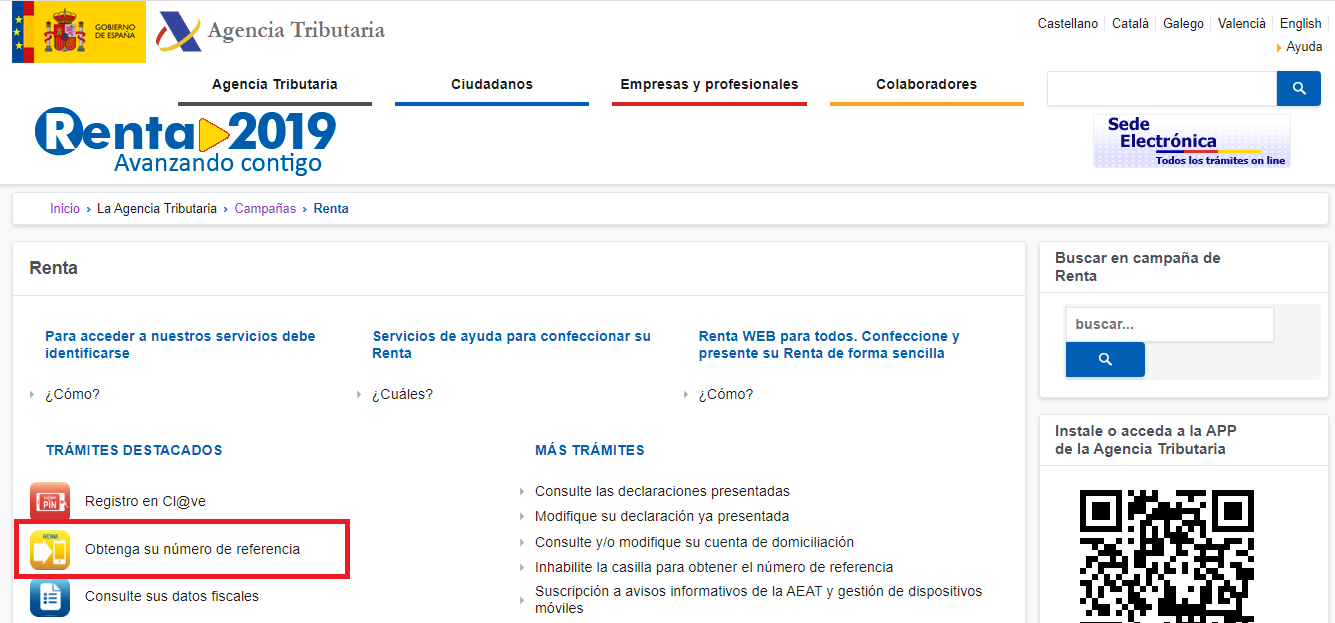The image size is (1335, 623).
Task: Click the sidebar campaign search magnifier
Action: pos(1104,358)
